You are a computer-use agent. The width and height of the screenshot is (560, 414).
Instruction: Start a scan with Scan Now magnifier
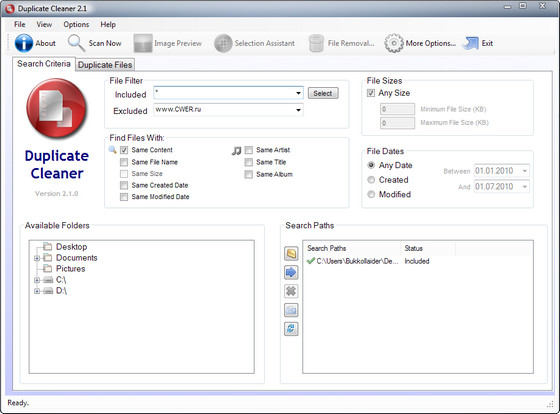[76, 43]
